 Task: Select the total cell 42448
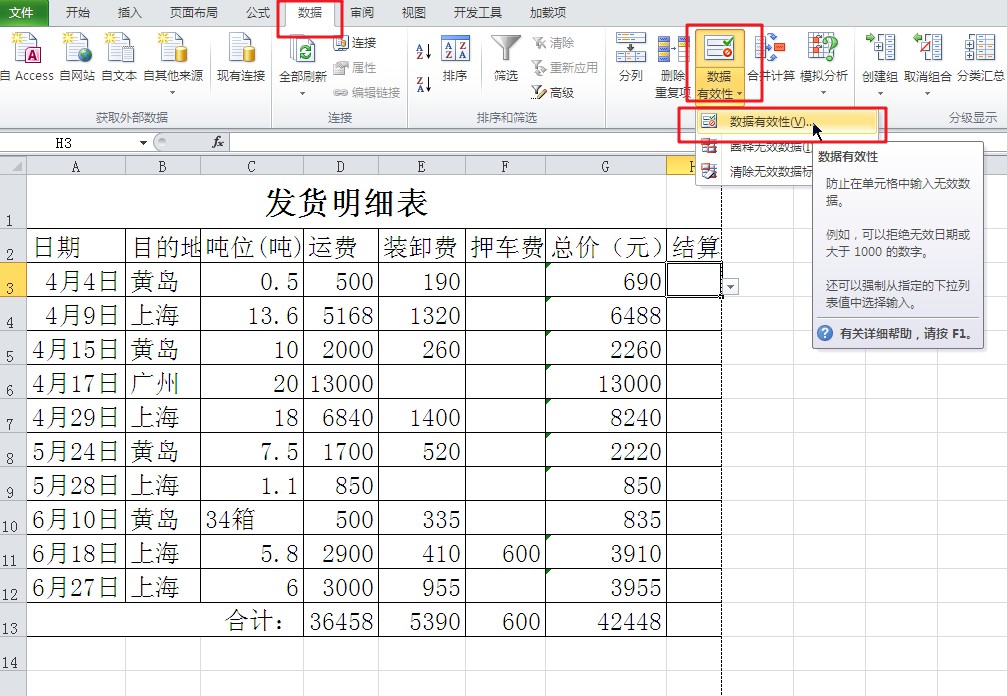[606, 620]
